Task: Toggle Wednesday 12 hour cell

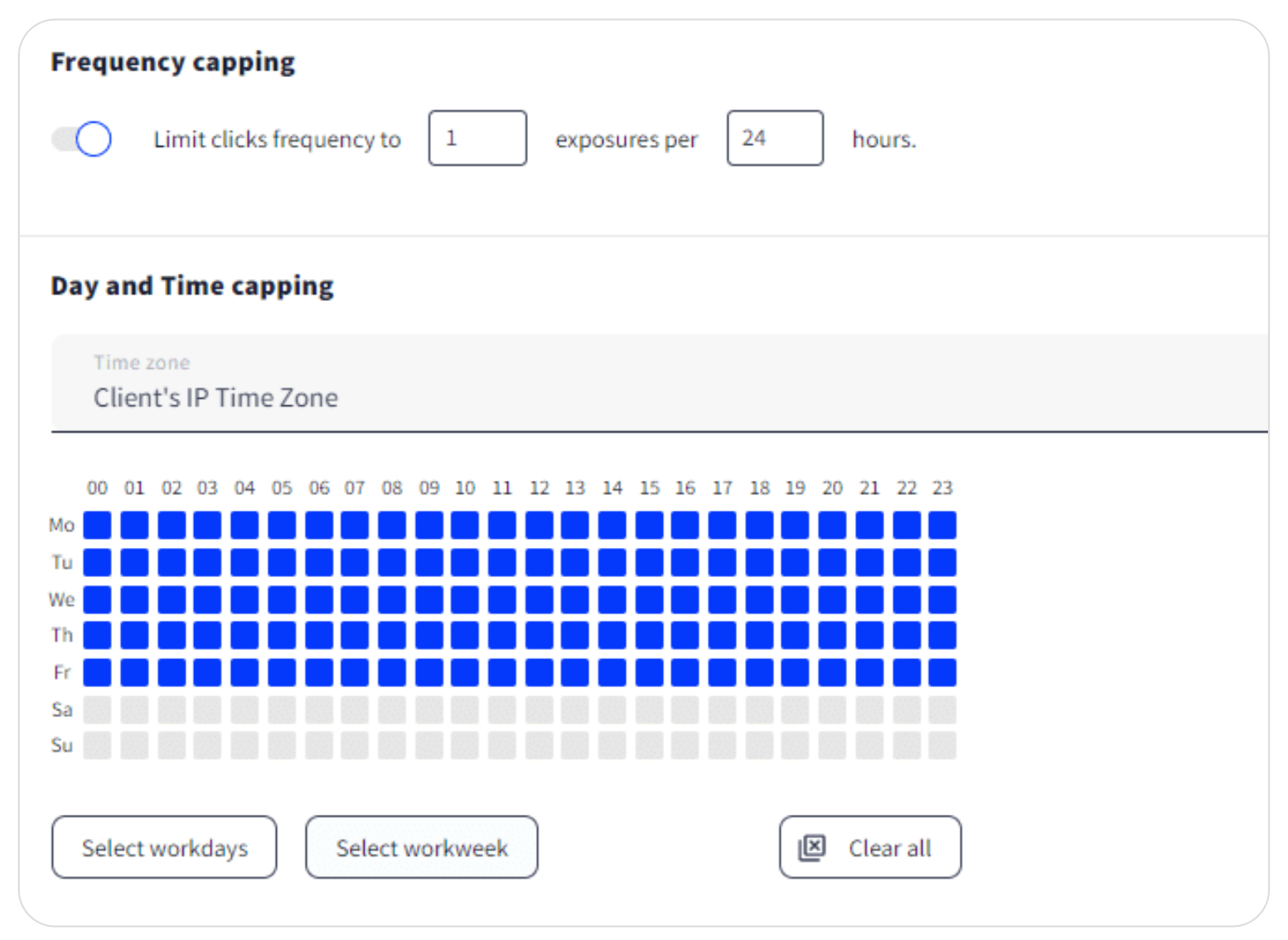Action: coord(539,598)
